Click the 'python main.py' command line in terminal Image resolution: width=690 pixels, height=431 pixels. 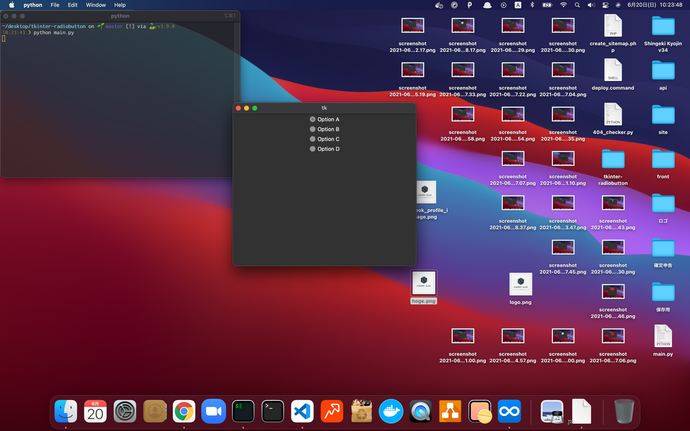coord(53,33)
